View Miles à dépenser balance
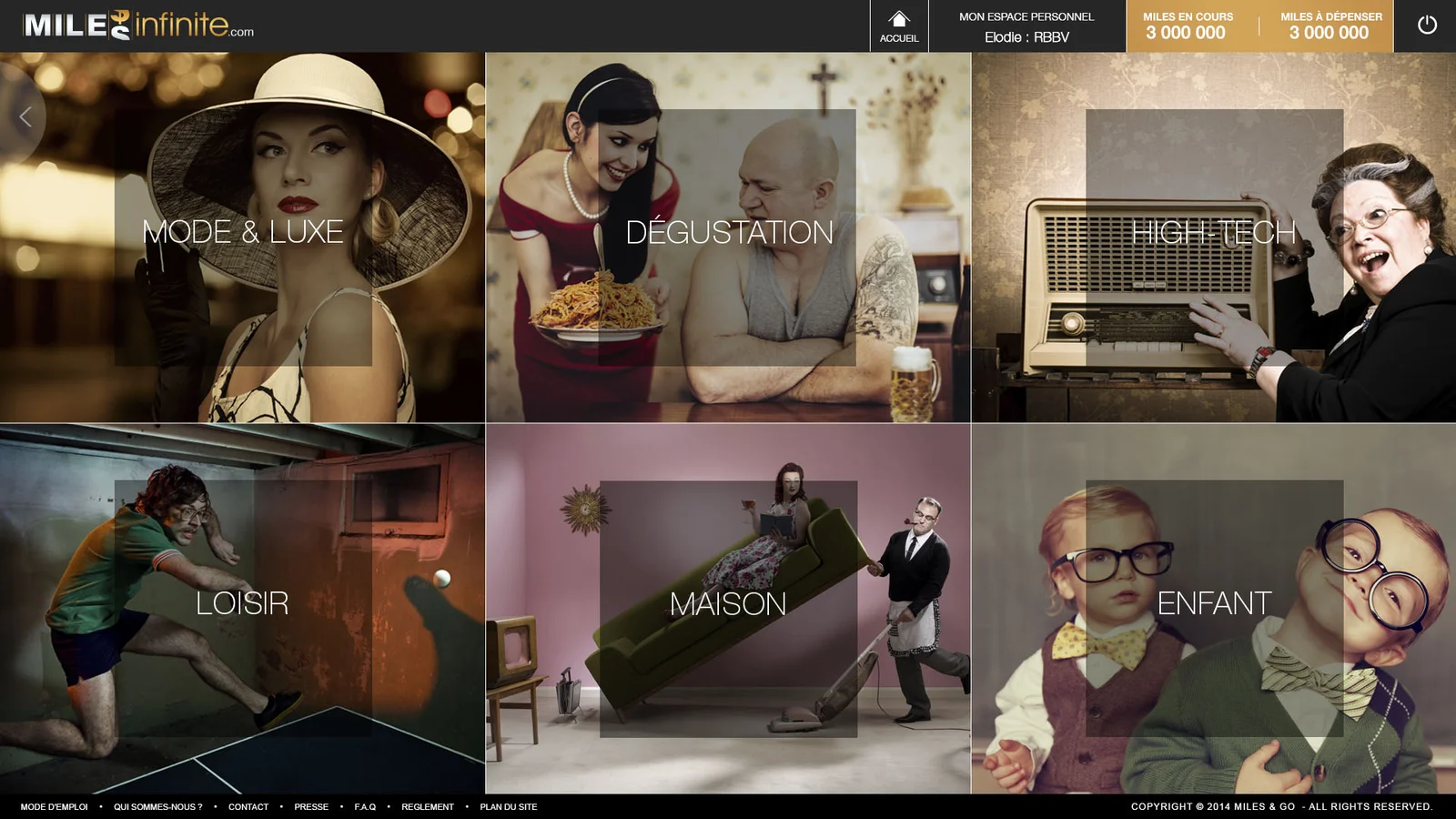Image resolution: width=1456 pixels, height=819 pixels. pyautogui.click(x=1330, y=26)
